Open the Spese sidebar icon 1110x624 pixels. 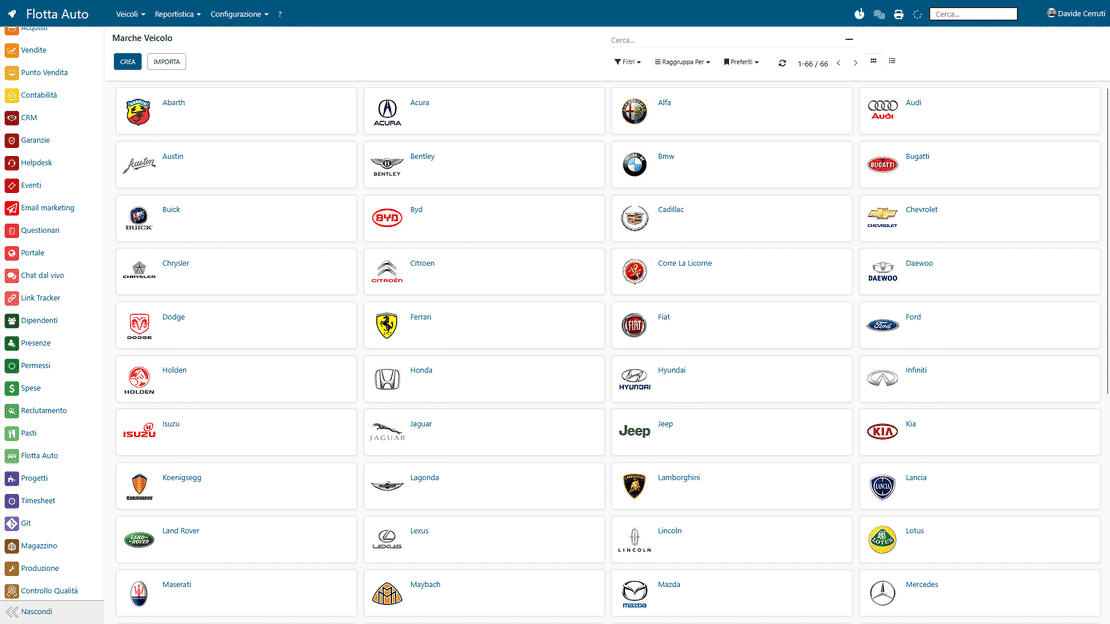[11, 388]
